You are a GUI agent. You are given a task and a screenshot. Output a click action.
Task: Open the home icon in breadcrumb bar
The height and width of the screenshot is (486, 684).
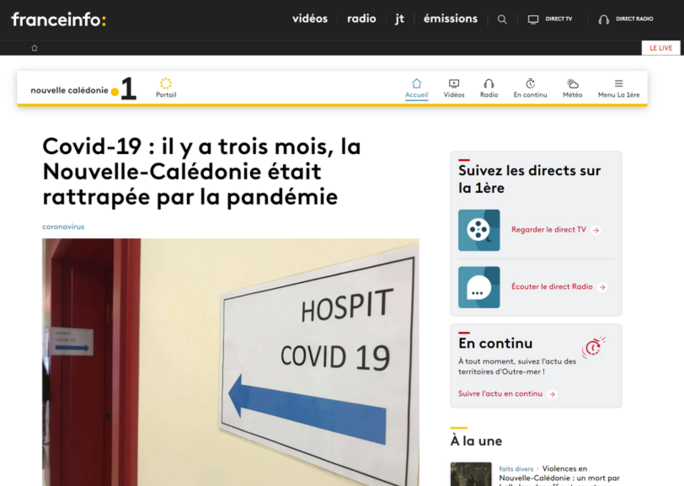pyautogui.click(x=34, y=47)
